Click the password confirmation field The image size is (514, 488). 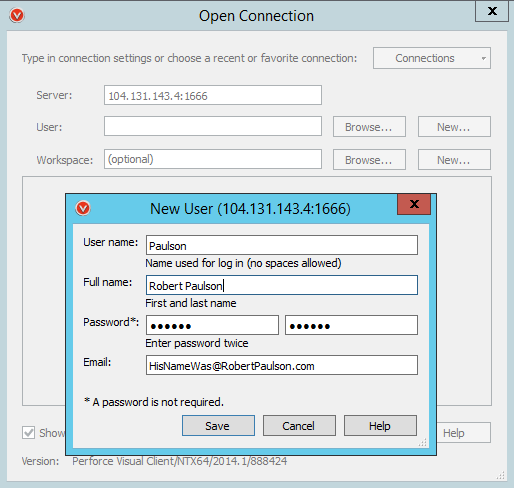coord(351,325)
